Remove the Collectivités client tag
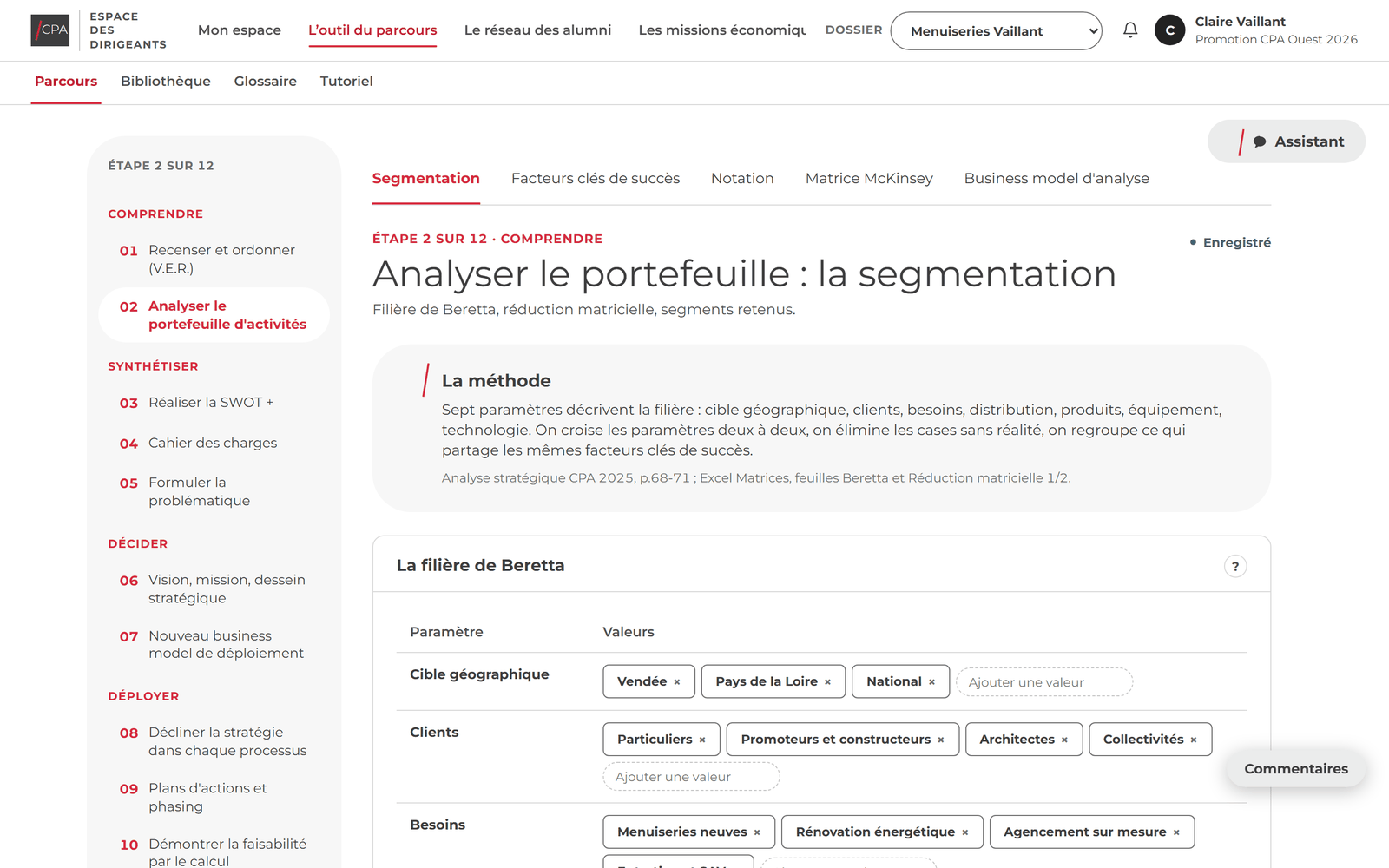Screen dimensions: 1389x868 1194,740
